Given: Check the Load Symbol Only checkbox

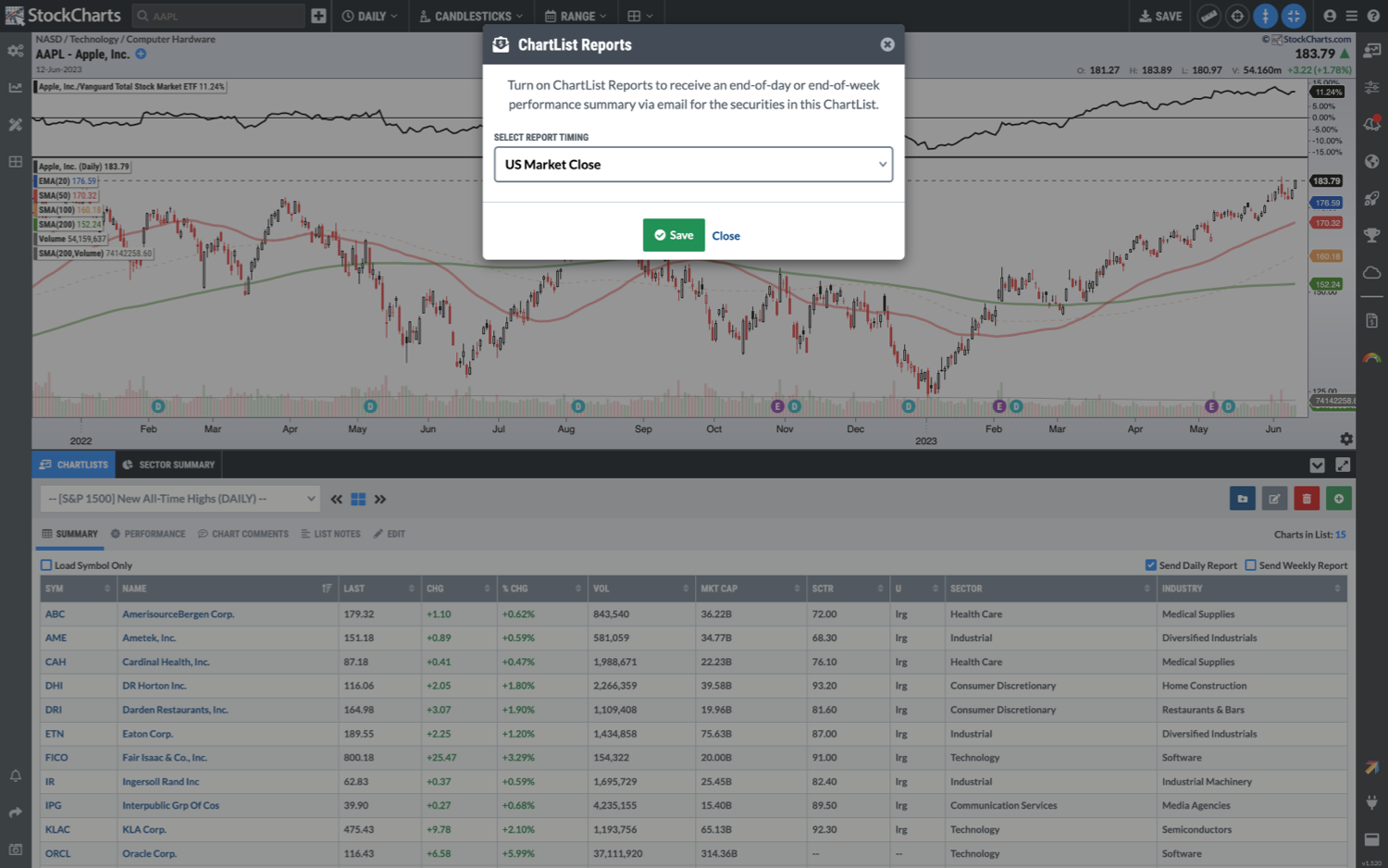Looking at the screenshot, I should [46, 565].
